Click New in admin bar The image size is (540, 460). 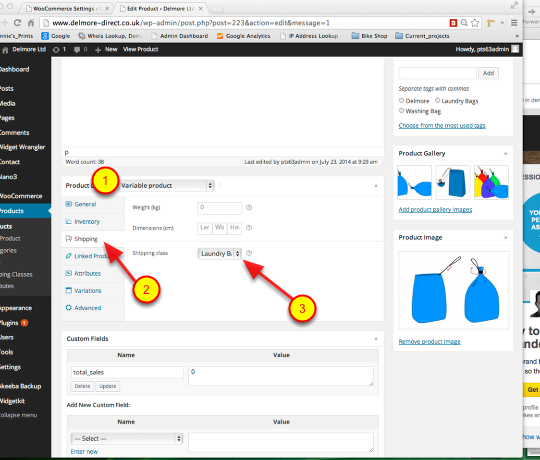pyautogui.click(x=107, y=50)
